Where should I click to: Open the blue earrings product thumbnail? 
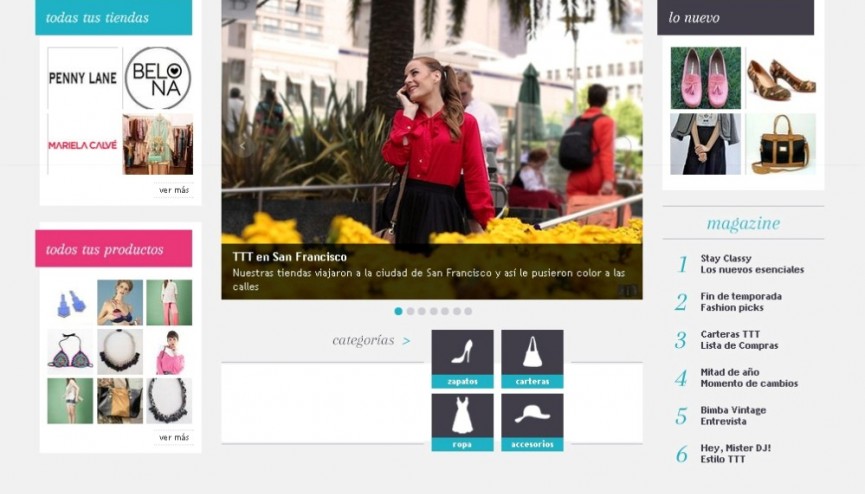(70, 302)
